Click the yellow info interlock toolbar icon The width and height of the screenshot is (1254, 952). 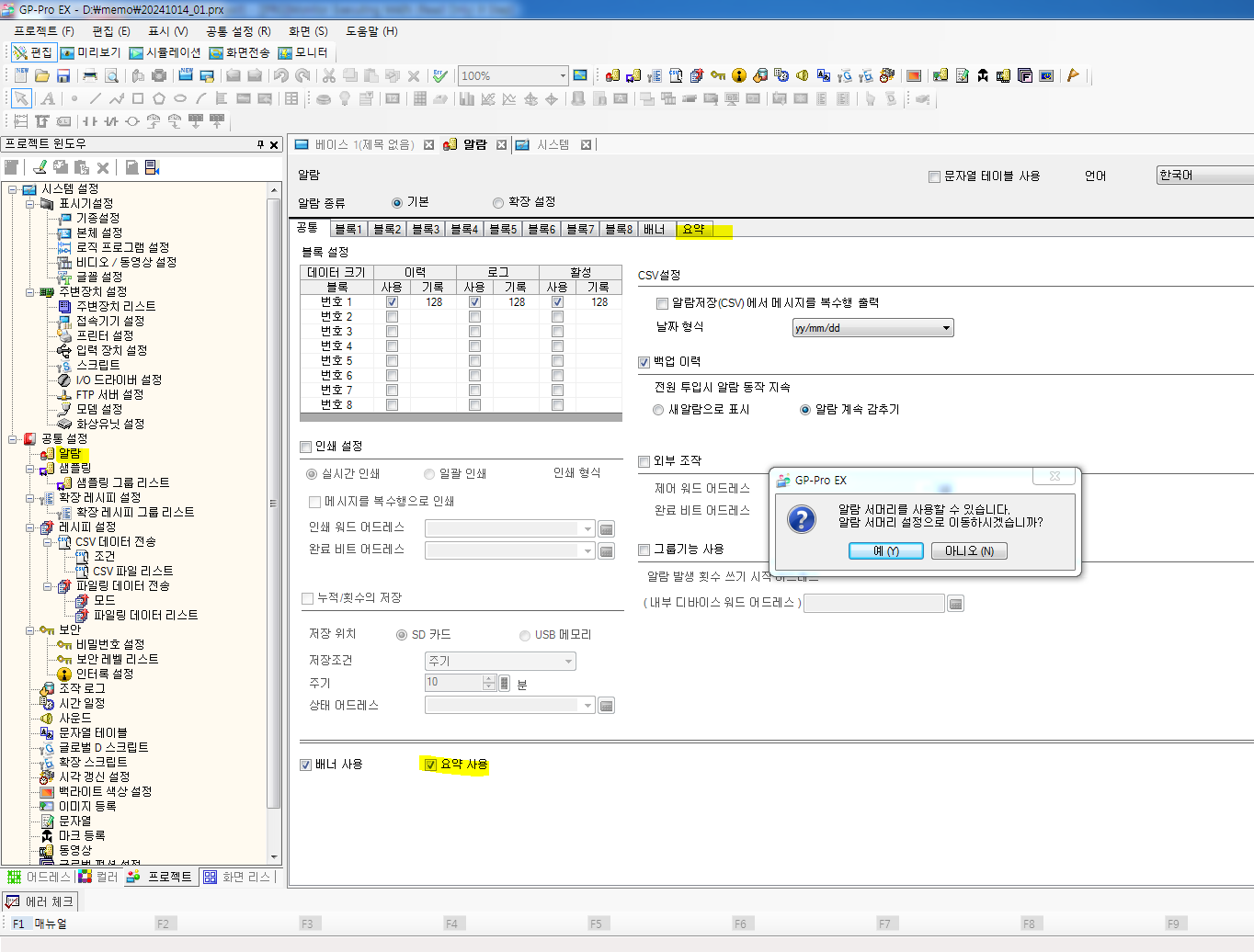pos(738,75)
